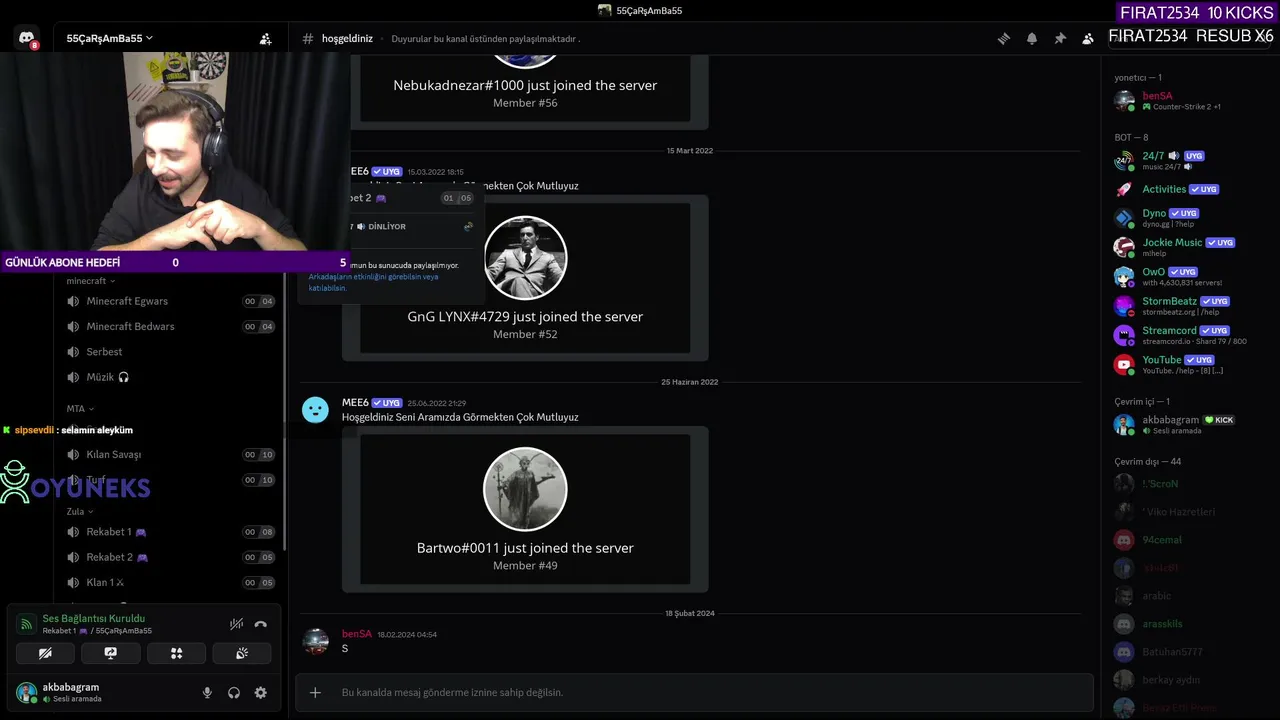
Task: Toggle noise suppression in voice panel
Action: coord(236,624)
